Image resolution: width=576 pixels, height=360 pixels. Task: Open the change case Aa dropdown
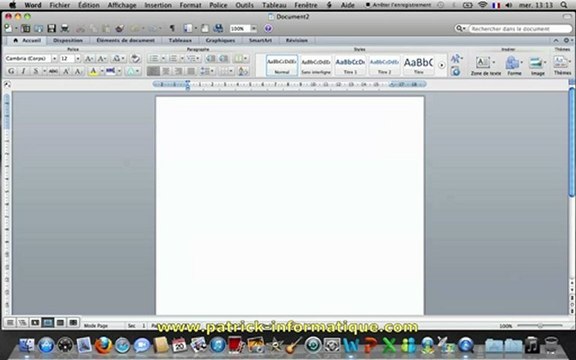118,58
